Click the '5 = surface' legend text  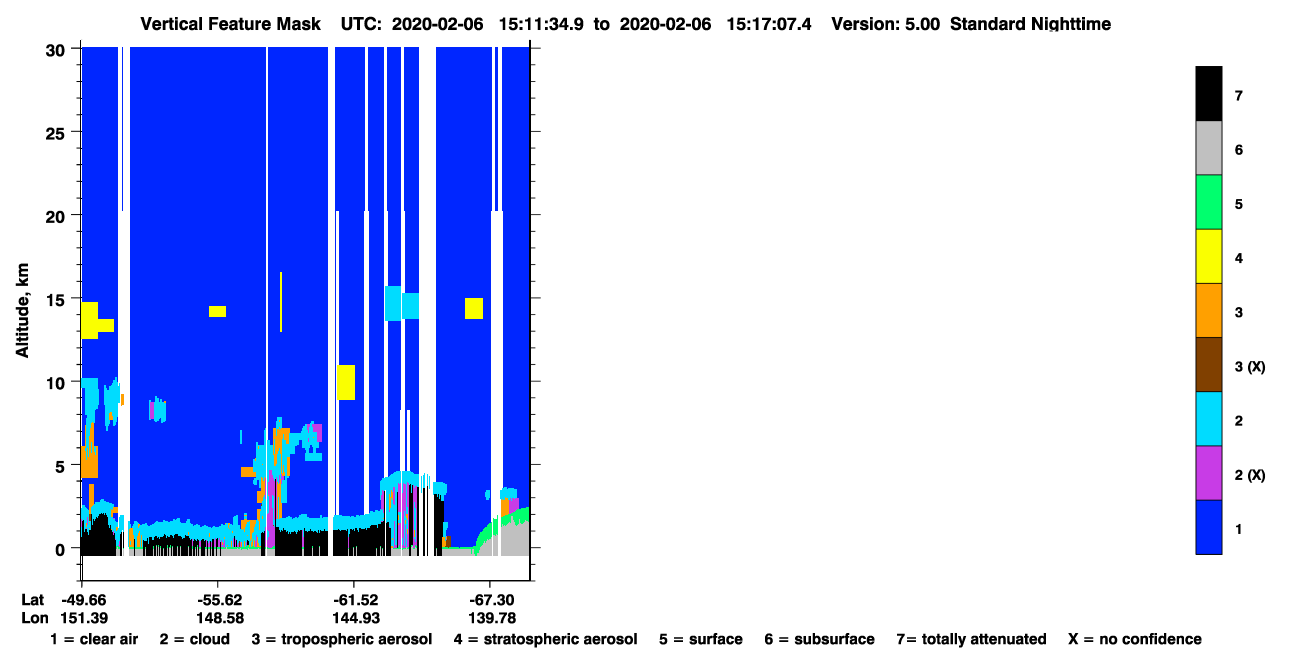[701, 639]
